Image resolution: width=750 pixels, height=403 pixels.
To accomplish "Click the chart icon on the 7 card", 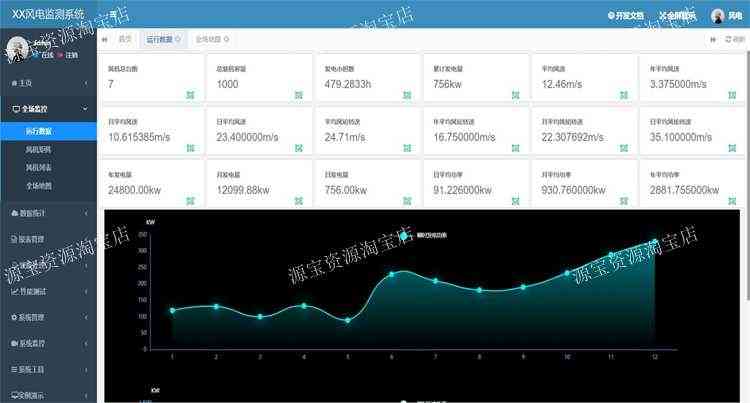I will tap(190, 95).
